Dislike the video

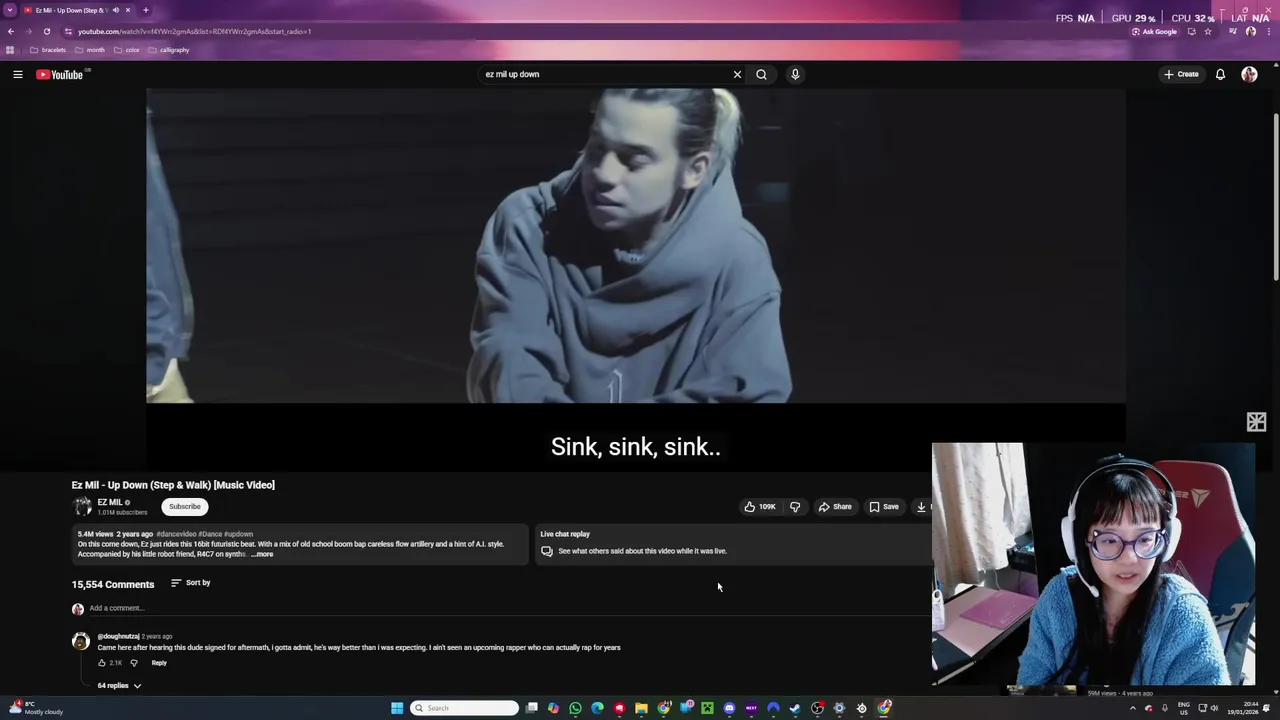pos(795,507)
